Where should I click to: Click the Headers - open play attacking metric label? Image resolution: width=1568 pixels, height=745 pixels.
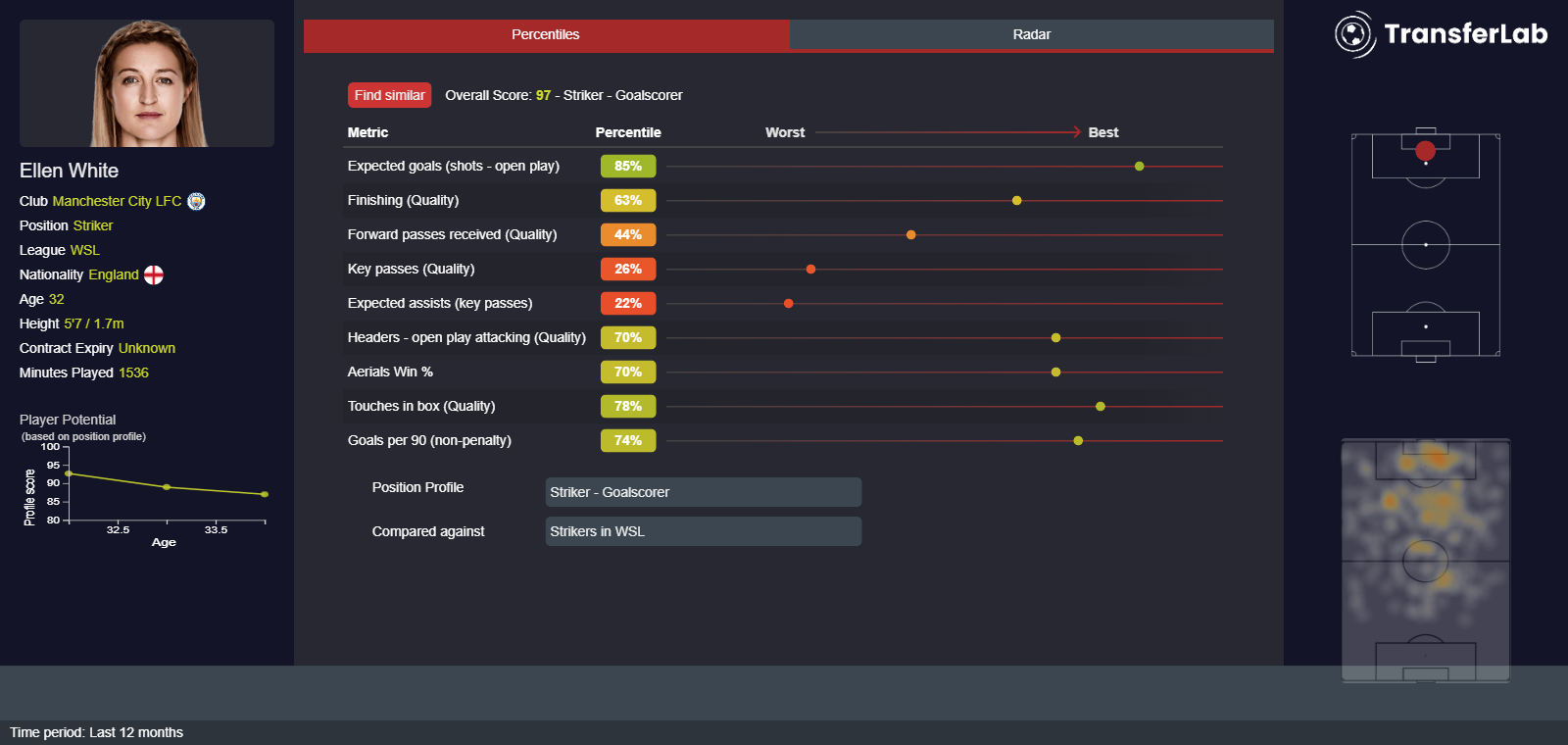click(x=466, y=338)
